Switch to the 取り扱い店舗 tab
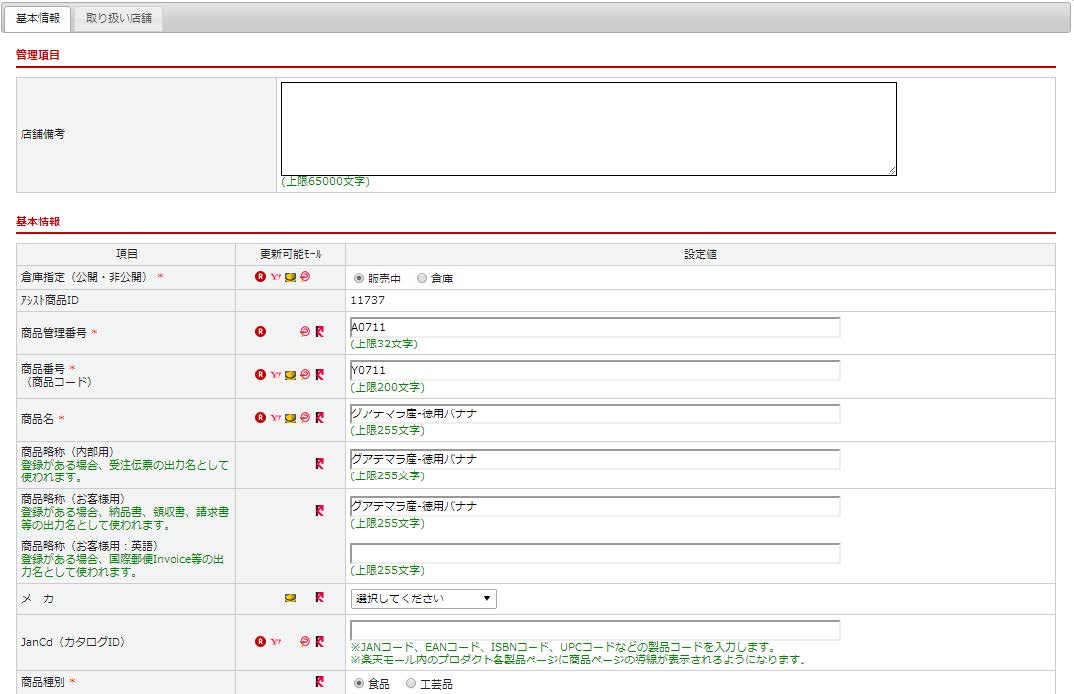The image size is (1074, 694). [119, 18]
